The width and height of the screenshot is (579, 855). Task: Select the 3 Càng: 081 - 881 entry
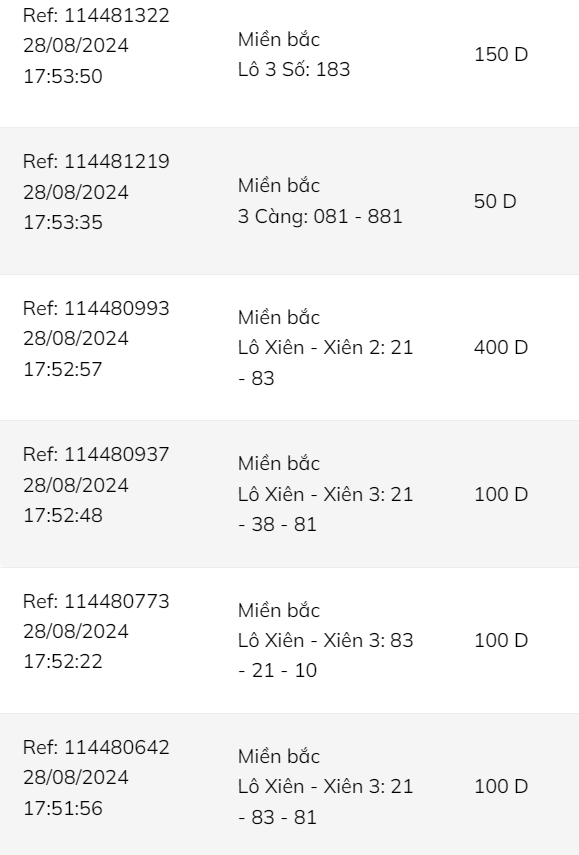pos(320,216)
